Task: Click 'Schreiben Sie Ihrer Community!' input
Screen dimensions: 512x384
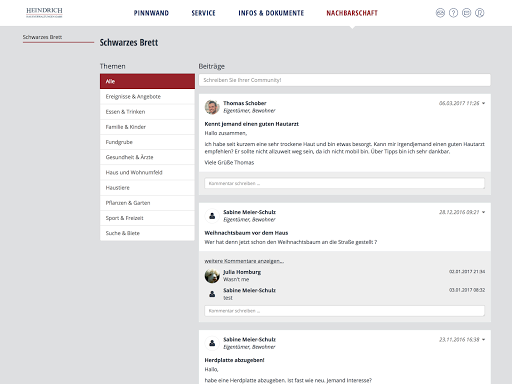Action: [x=345, y=80]
